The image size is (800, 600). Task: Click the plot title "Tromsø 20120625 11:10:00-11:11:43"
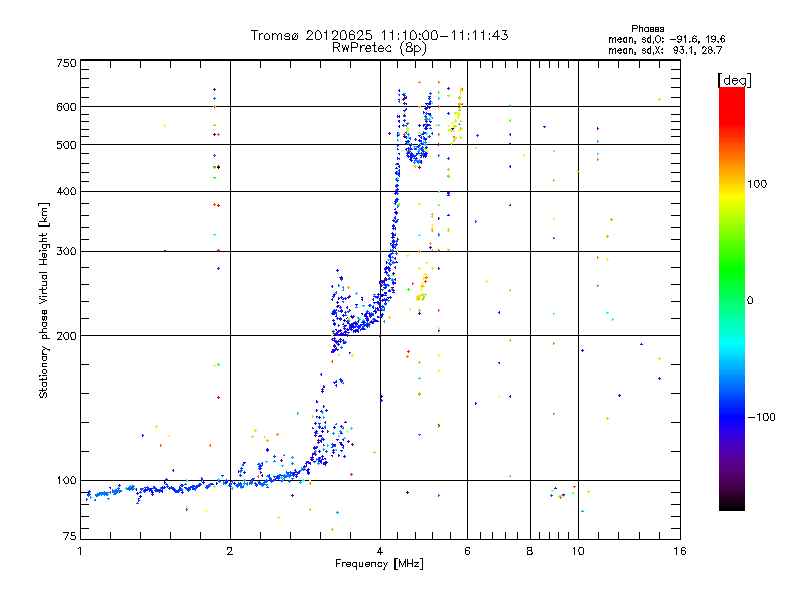[379, 35]
